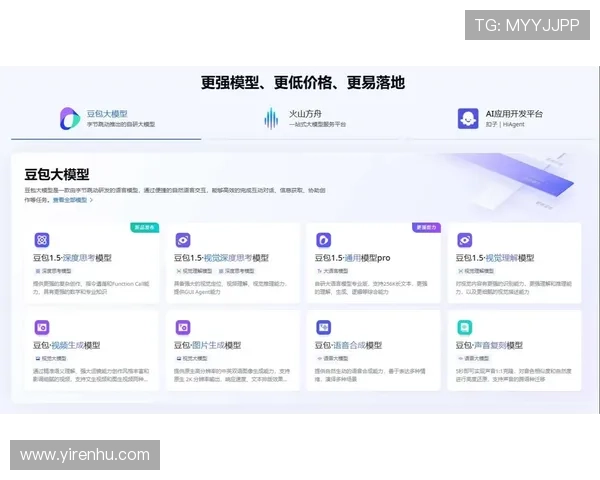Image resolution: width=600 pixels, height=480 pixels.
Task: Switch to the AI应用开发平台 tab
Action: 500,119
